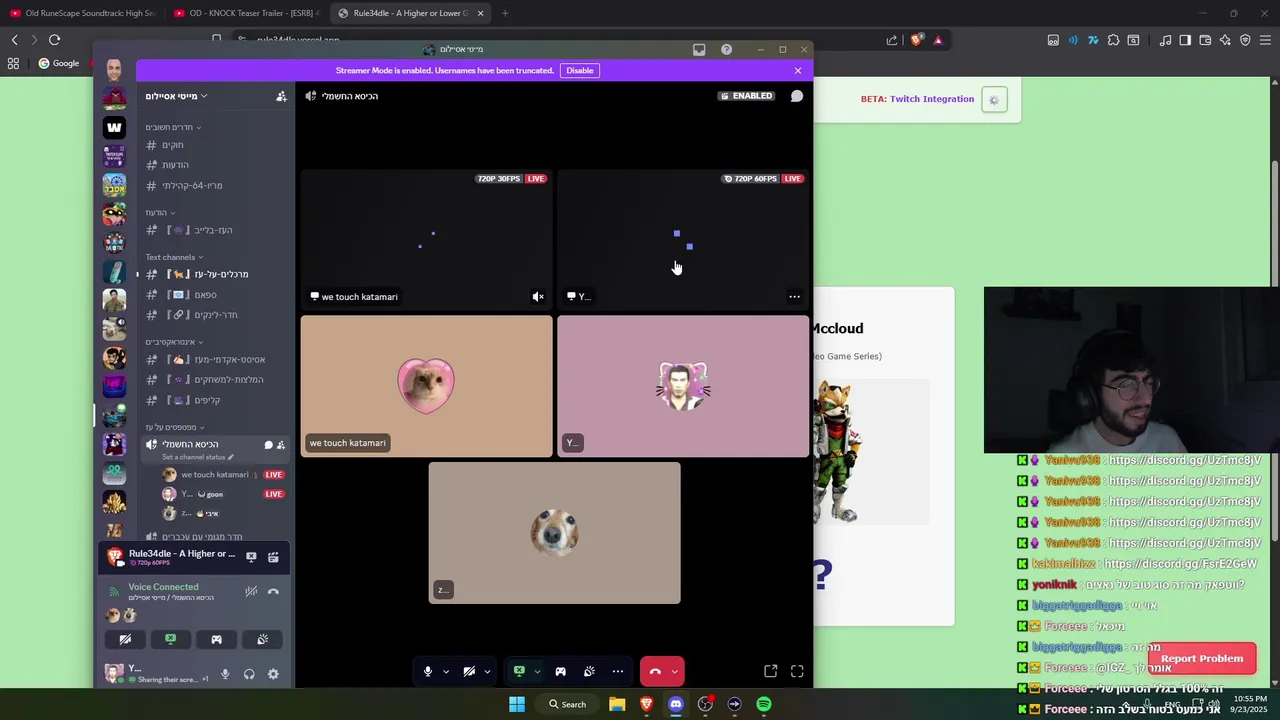Unmute we touch katamari's stream
Image resolution: width=1280 pixels, height=720 pixels.
tap(538, 296)
